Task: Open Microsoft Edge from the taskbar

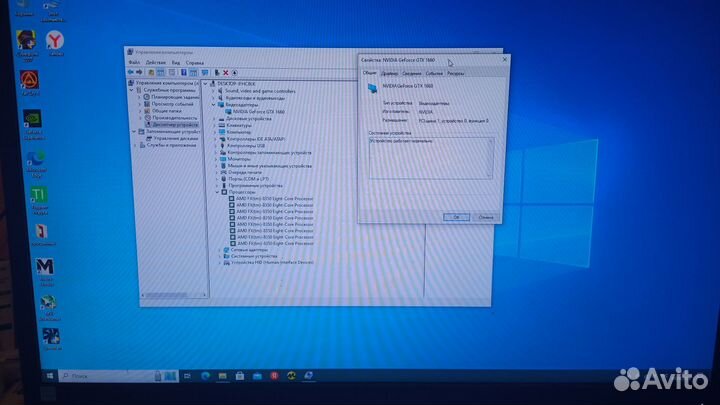Action: coord(205,376)
